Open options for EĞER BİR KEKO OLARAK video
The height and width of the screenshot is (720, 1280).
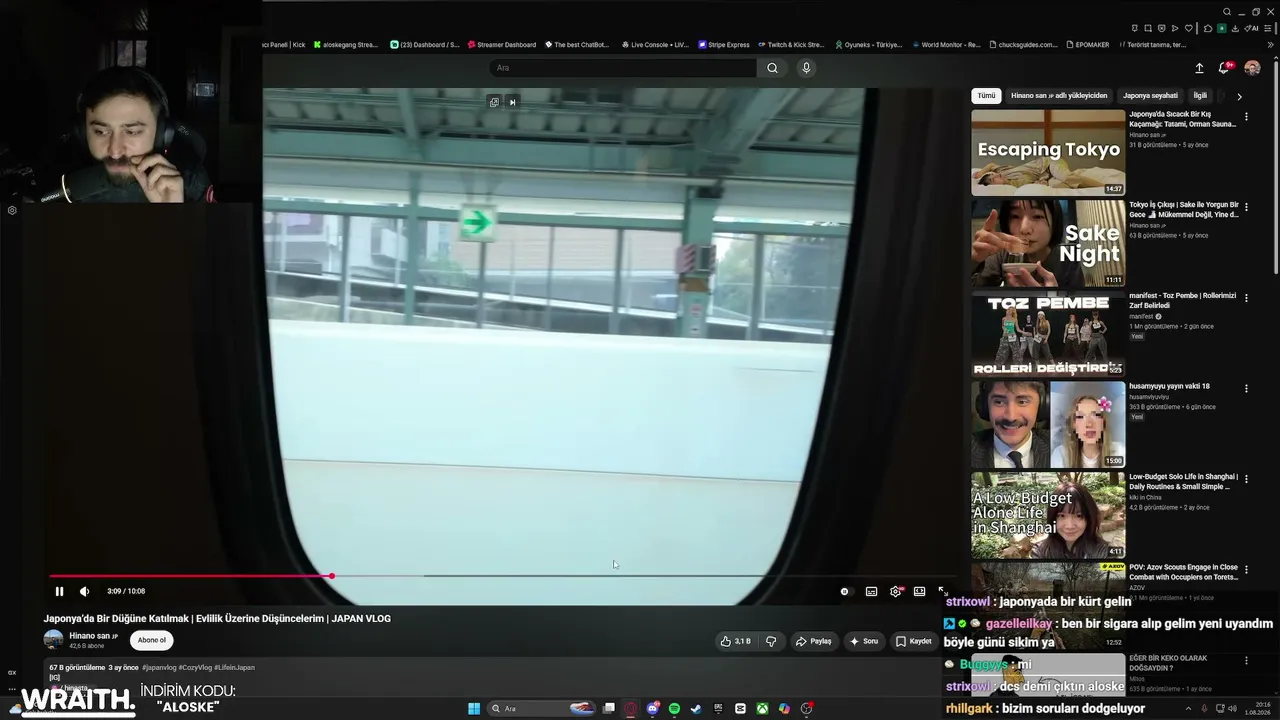1246,660
